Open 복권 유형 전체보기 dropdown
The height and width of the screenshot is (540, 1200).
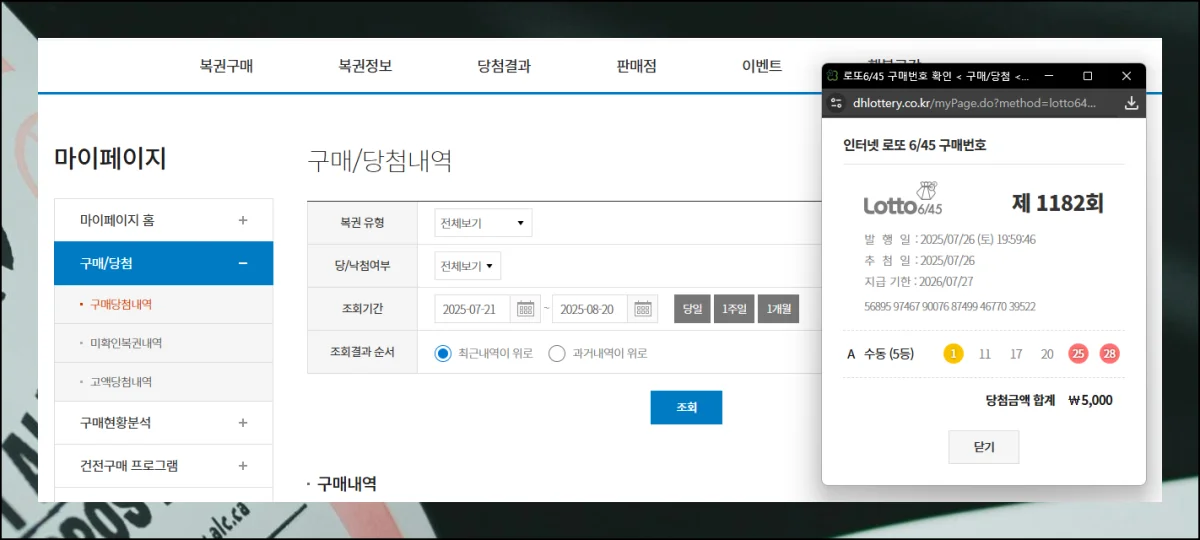click(x=483, y=223)
